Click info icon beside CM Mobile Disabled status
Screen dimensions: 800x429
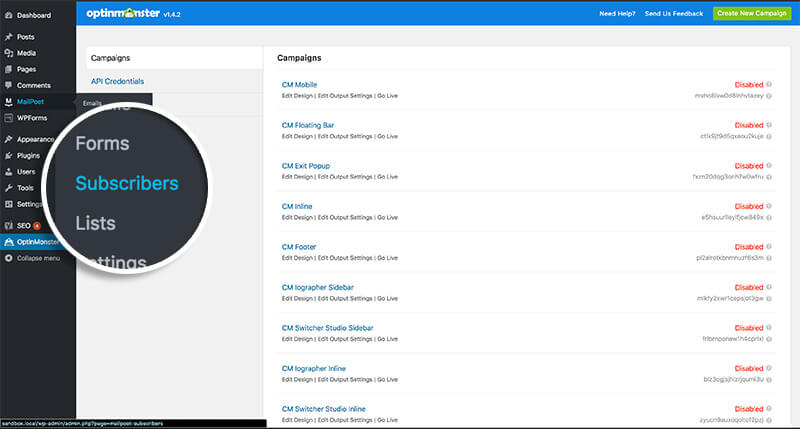[769, 84]
